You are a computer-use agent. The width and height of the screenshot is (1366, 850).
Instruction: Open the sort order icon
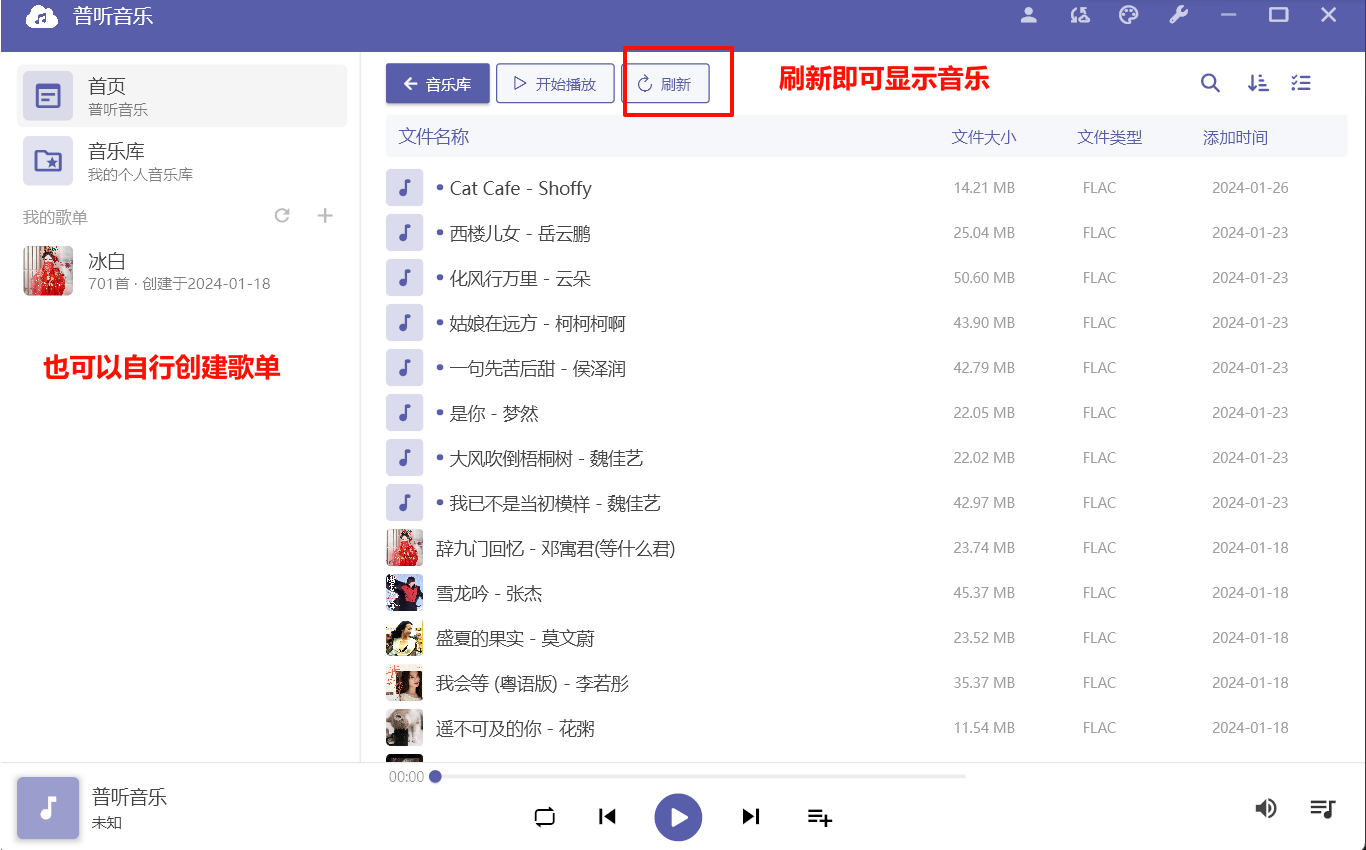(x=1258, y=84)
